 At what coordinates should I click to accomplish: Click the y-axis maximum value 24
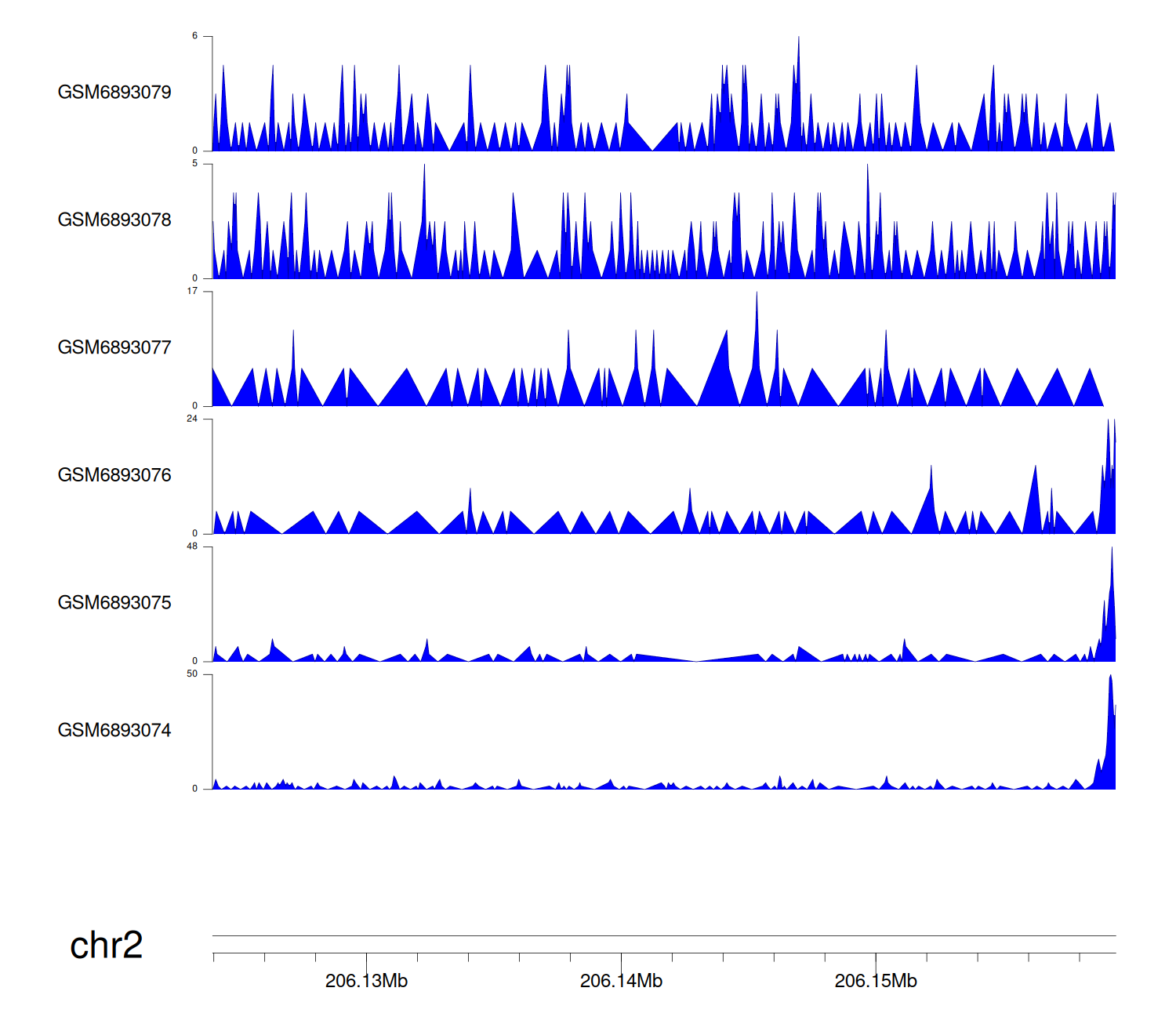pyautogui.click(x=192, y=419)
